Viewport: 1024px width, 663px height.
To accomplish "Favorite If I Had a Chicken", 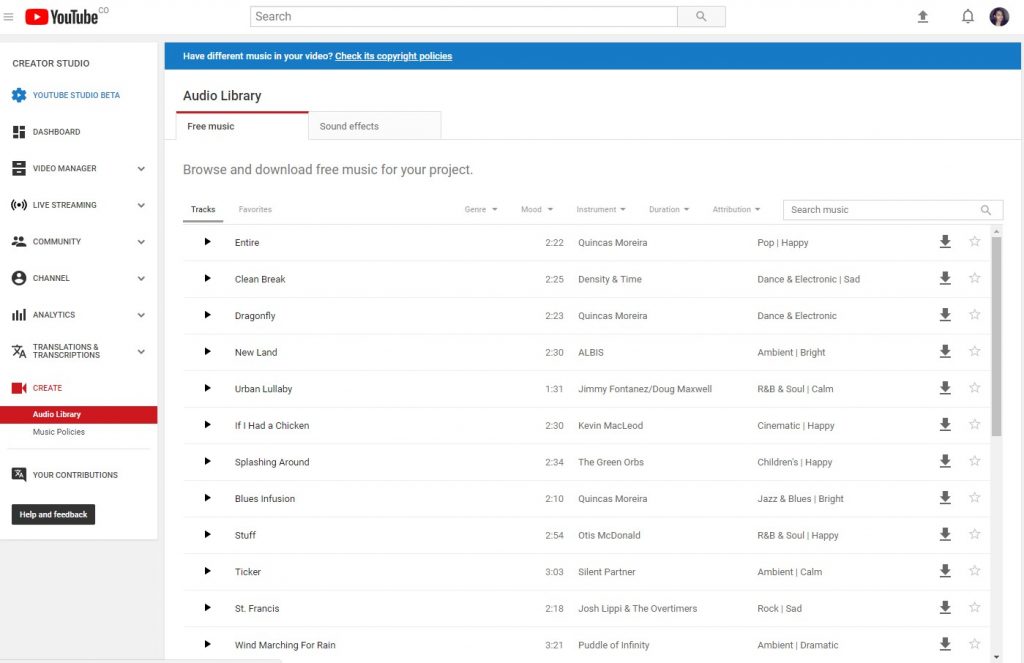I will click(x=974, y=425).
